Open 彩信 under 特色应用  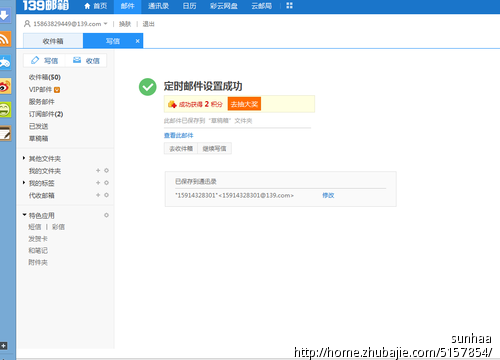58,227
